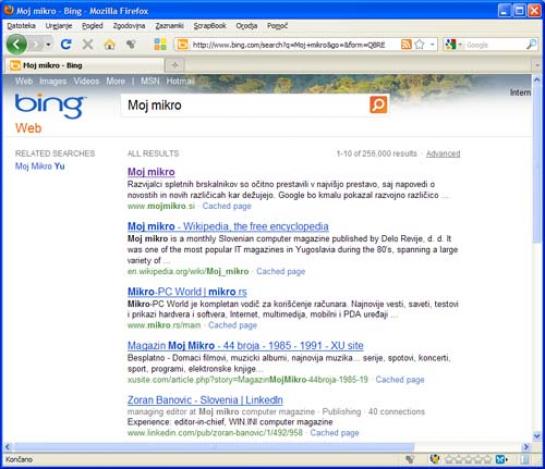The height and width of the screenshot is (469, 545).
Task: Bookmark this page with the star icon
Action: coord(420,44)
